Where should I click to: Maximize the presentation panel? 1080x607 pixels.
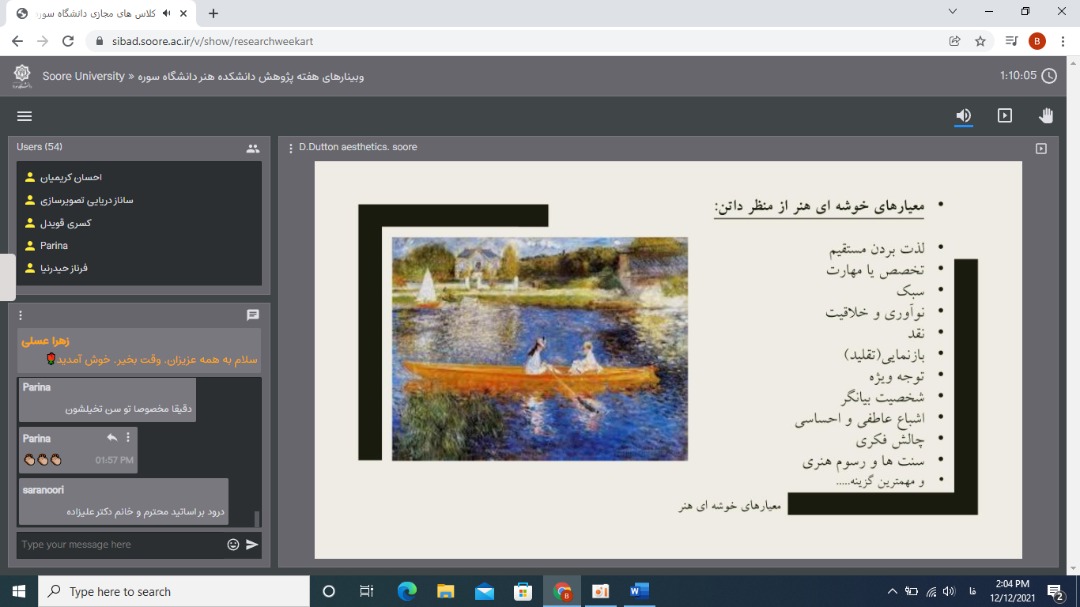(1041, 148)
